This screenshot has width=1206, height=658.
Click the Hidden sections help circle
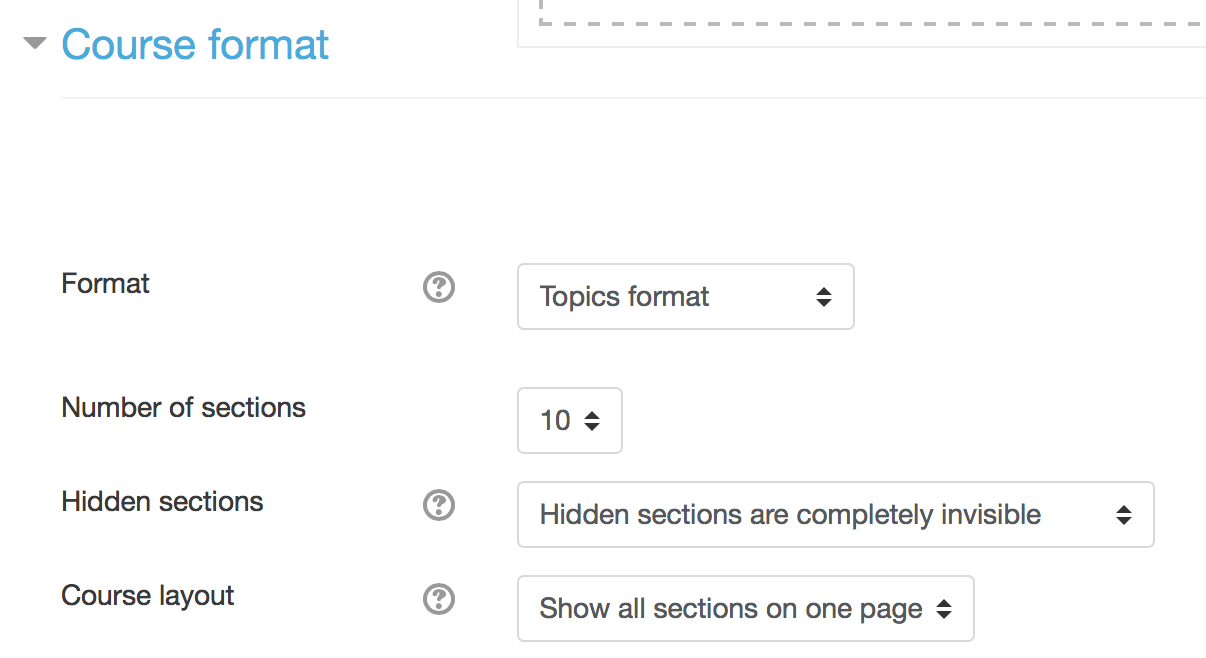438,506
